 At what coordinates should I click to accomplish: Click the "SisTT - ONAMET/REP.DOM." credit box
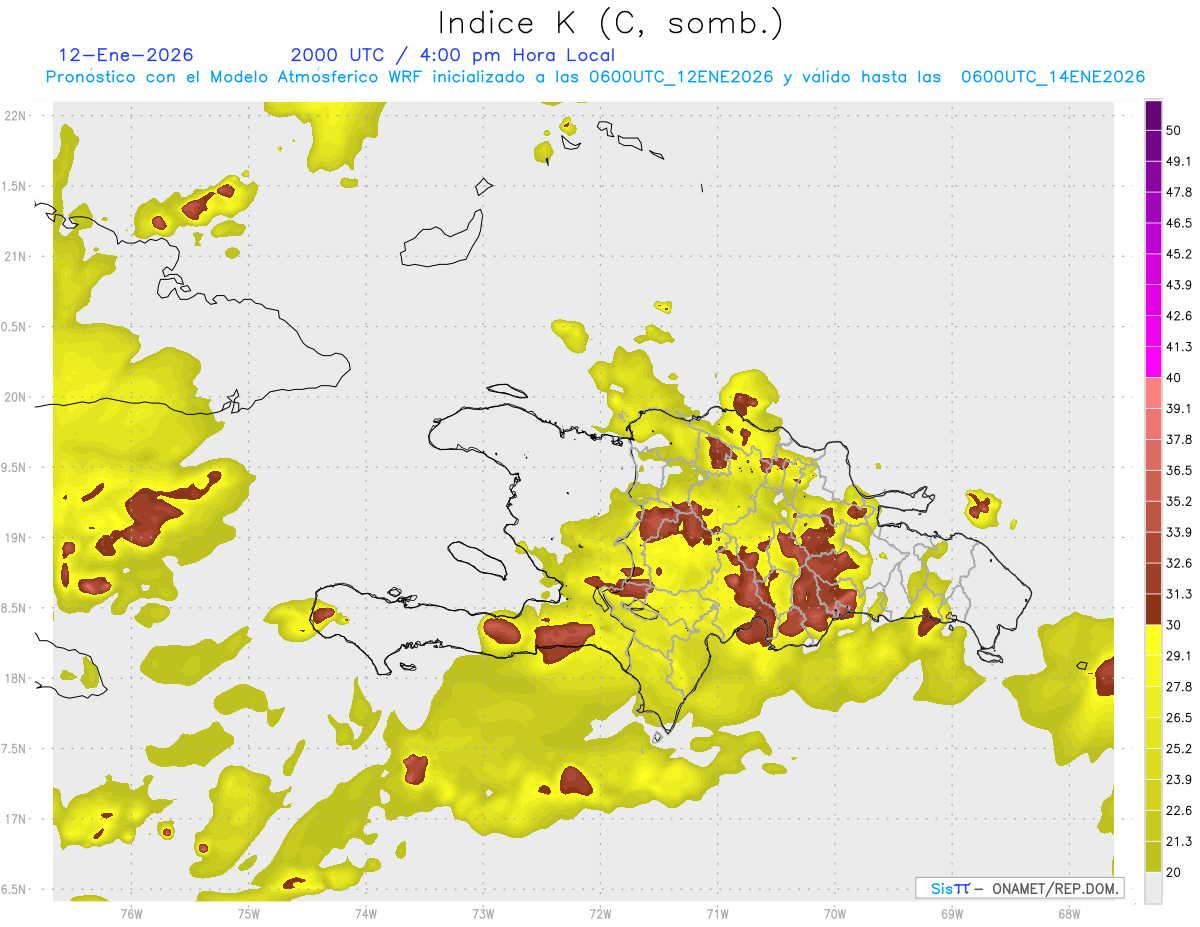1019,888
